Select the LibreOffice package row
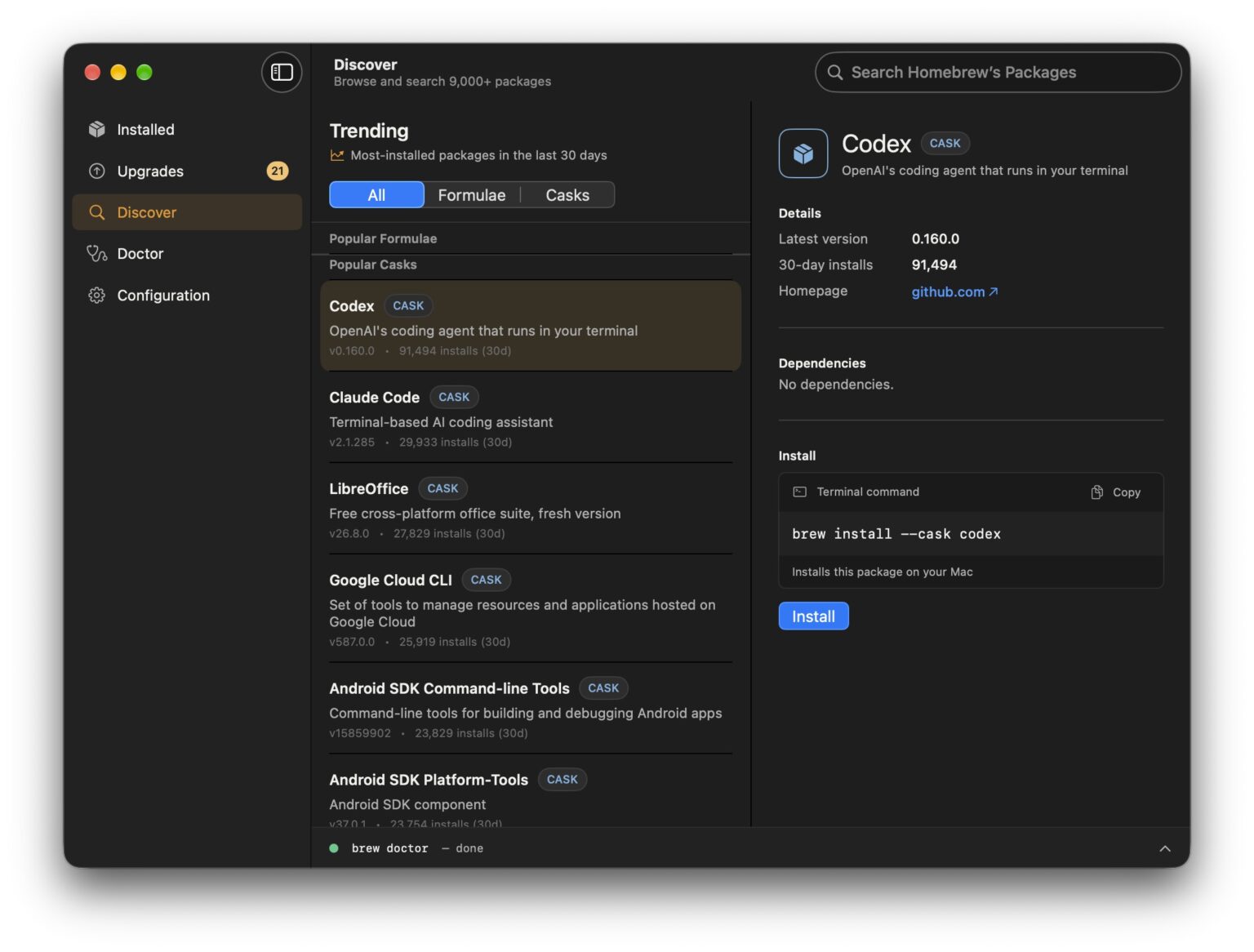This screenshot has height=952, width=1254. pos(531,509)
